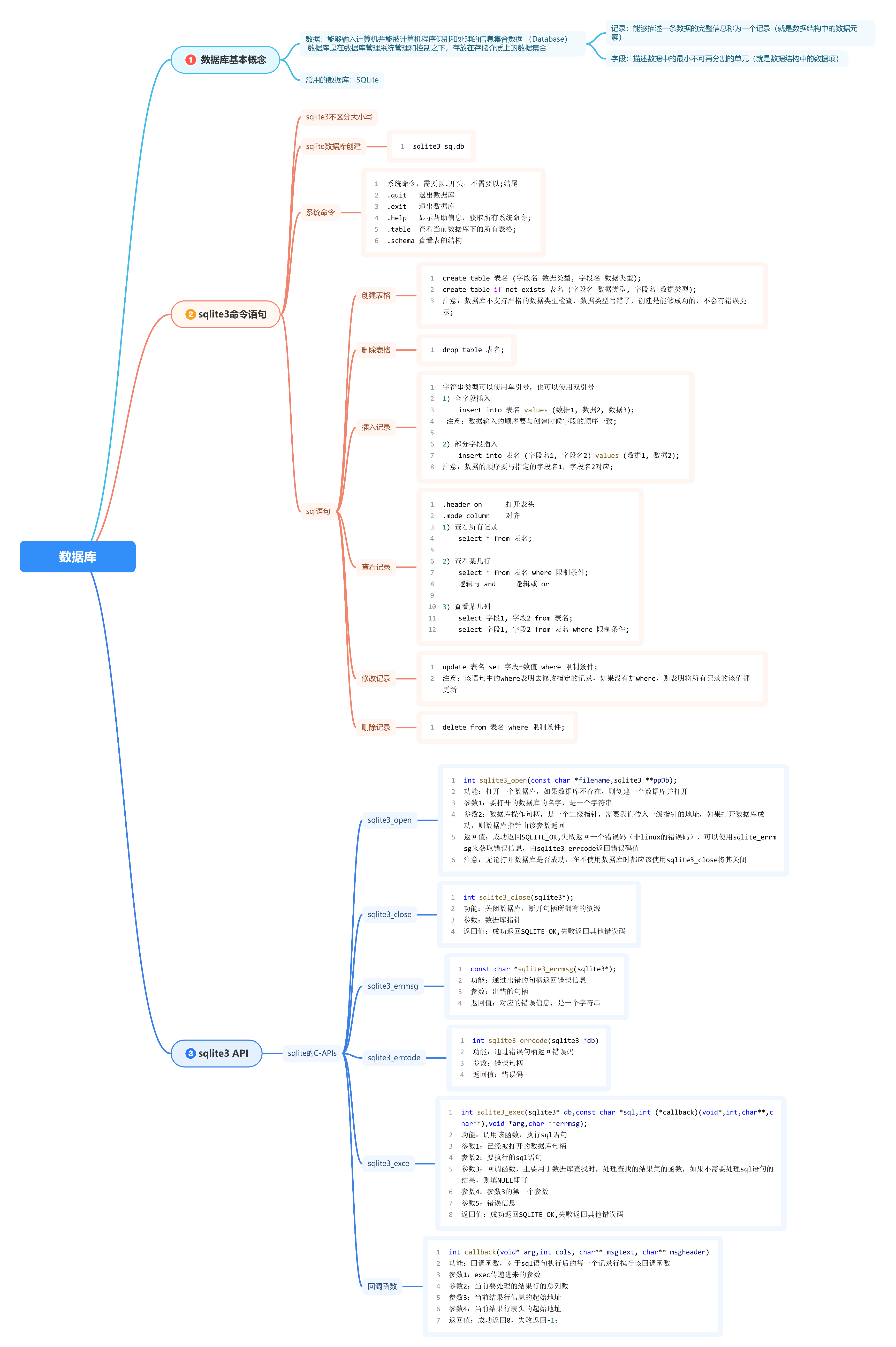The image size is (896, 1347).
Task: Select the 查看记录 node
Action: pyautogui.click(x=376, y=567)
